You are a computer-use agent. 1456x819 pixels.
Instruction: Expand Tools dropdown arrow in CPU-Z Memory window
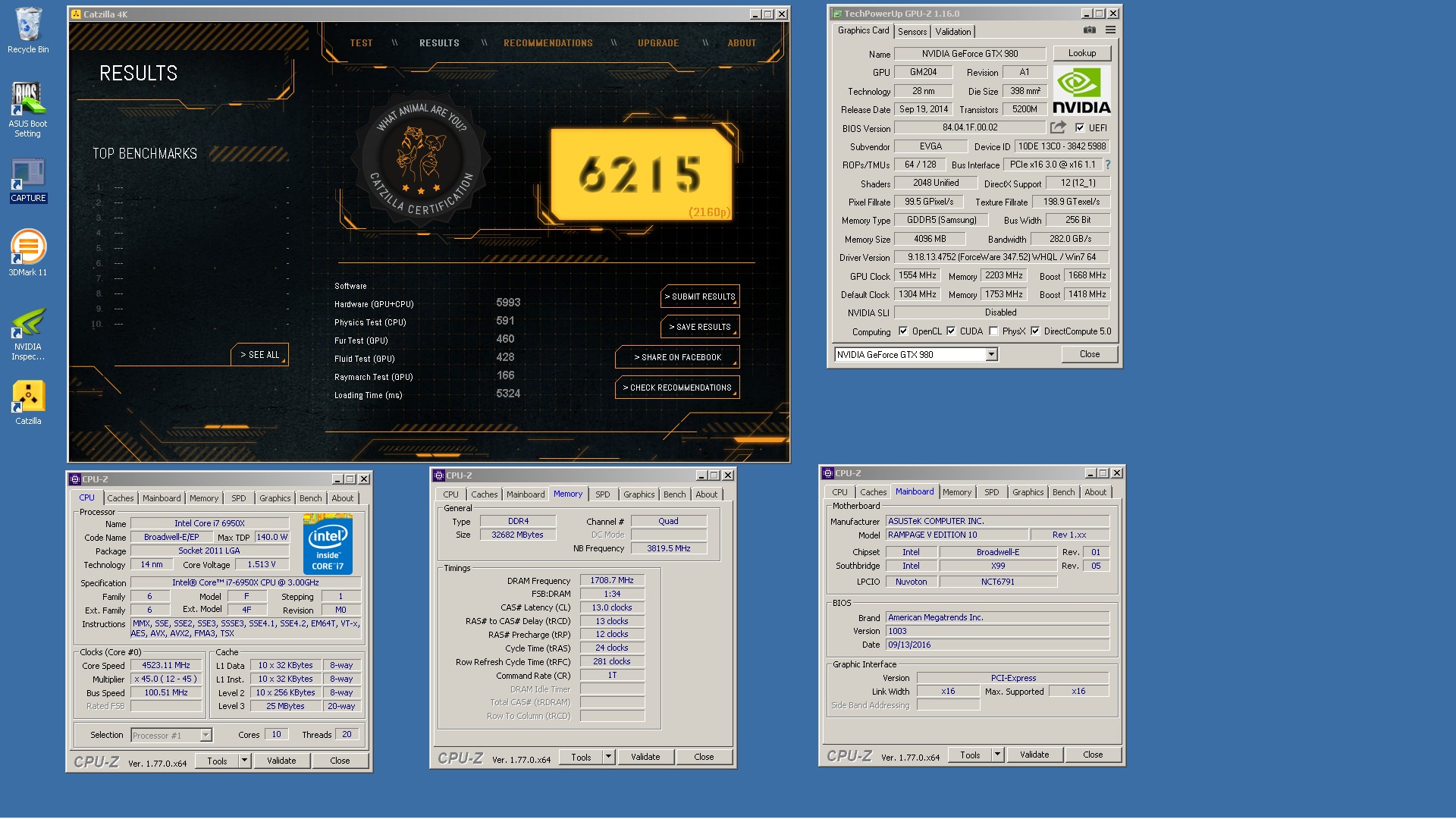[608, 757]
